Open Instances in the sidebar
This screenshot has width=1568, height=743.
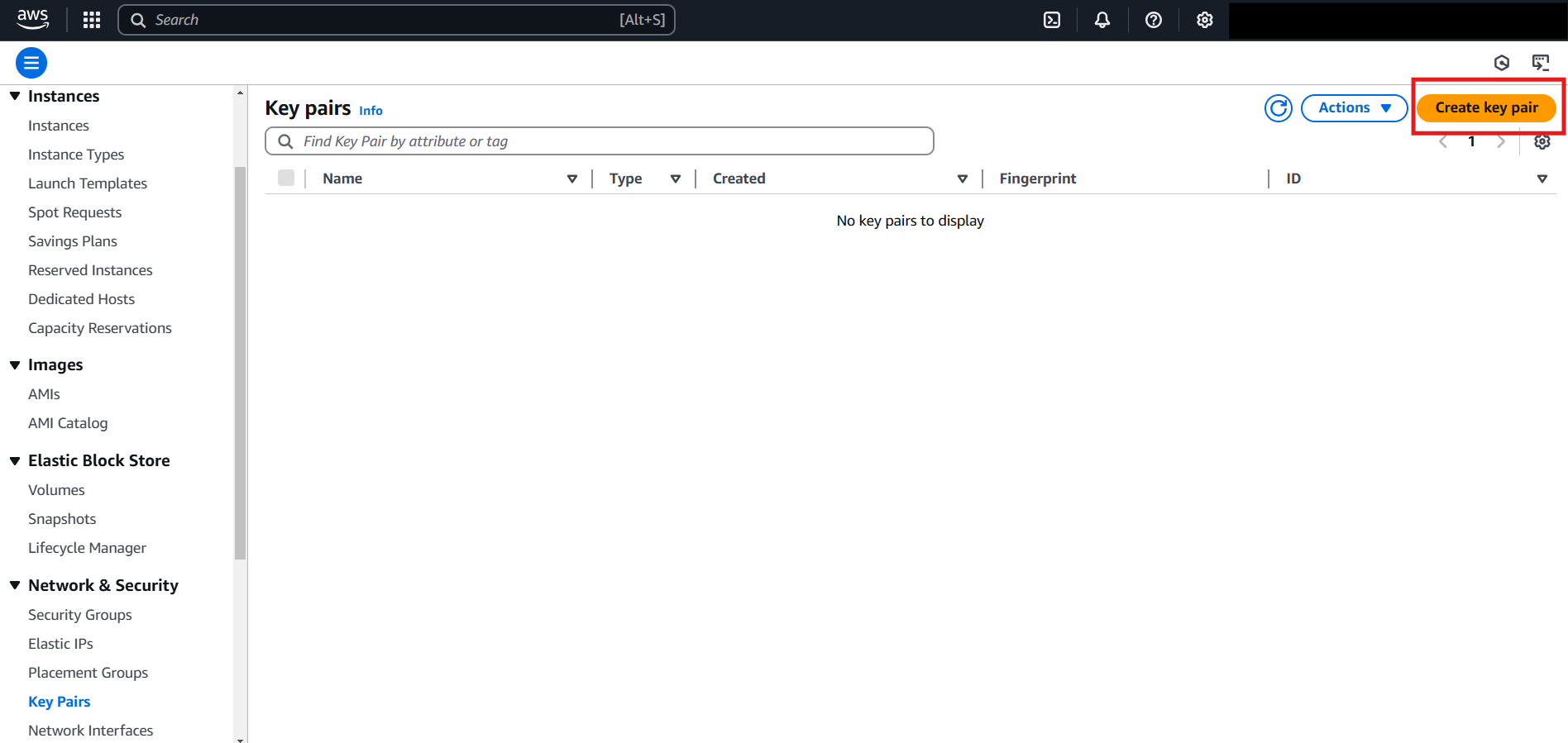pyautogui.click(x=59, y=126)
